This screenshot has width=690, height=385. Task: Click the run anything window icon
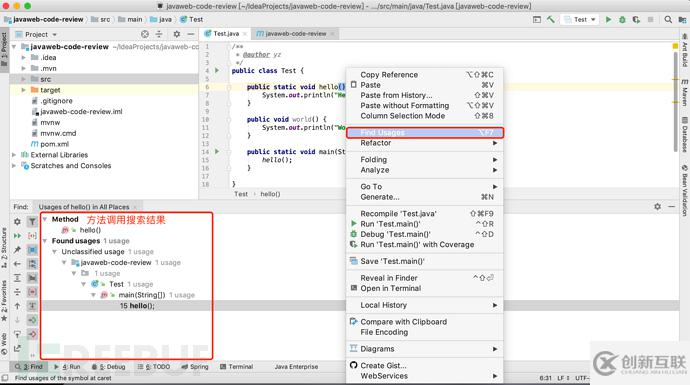click(537, 19)
